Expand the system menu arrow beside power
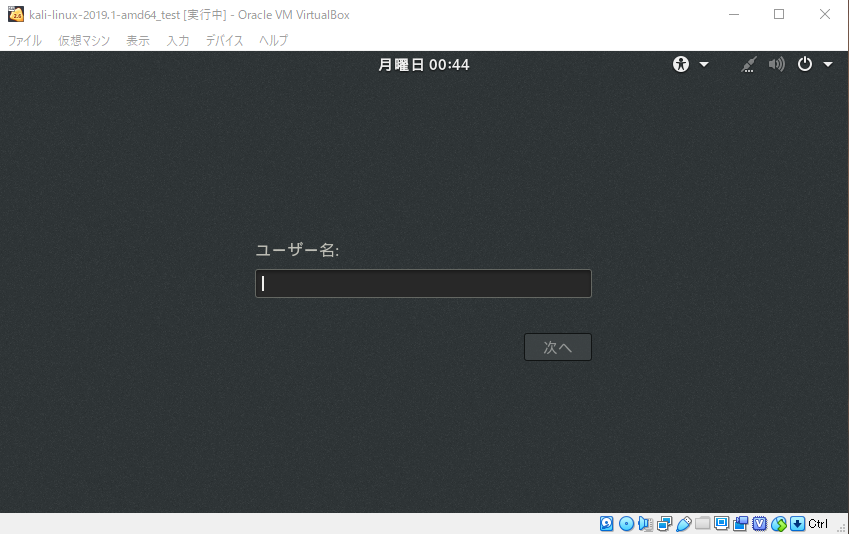849x534 pixels. point(828,64)
